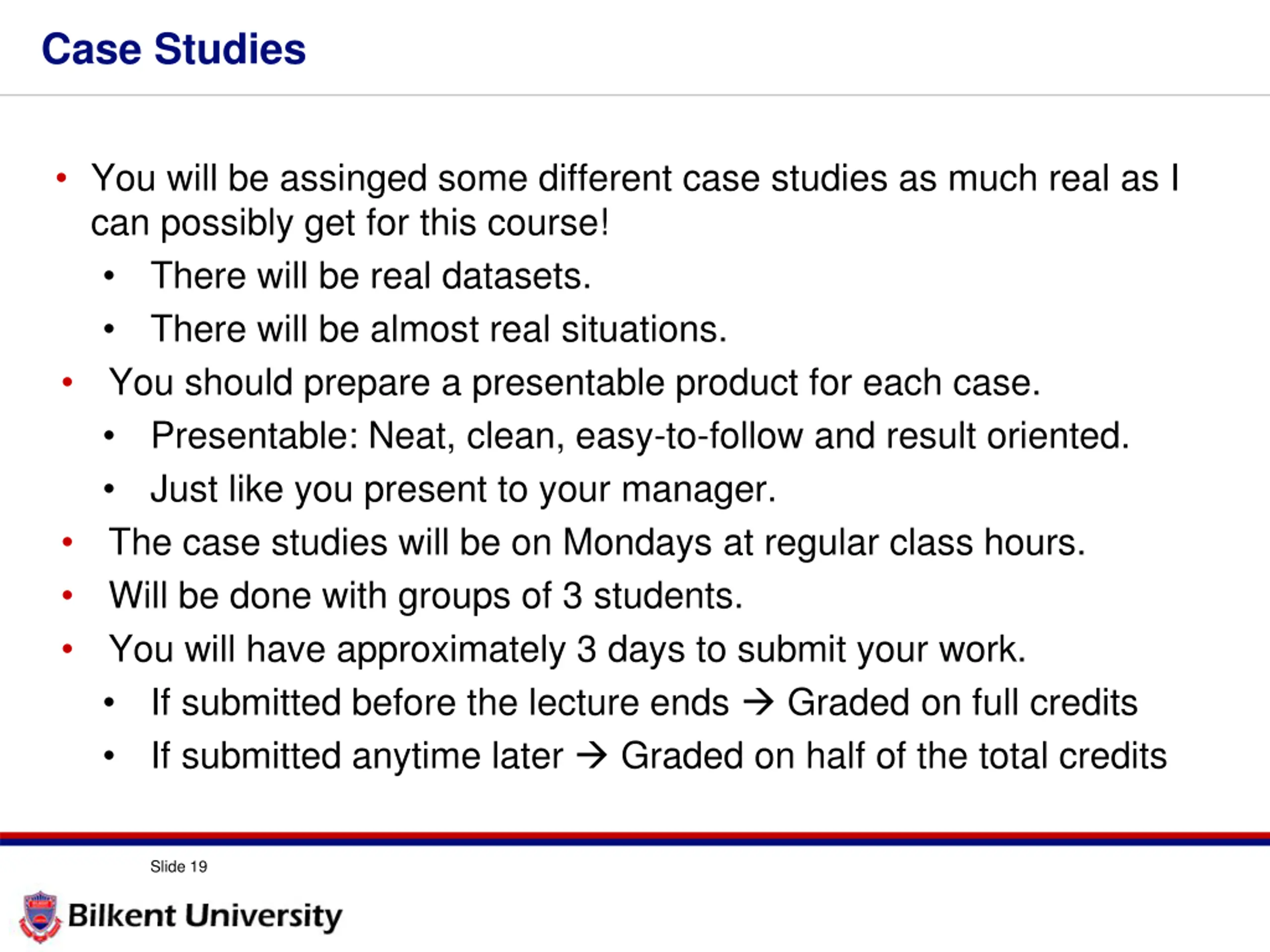Image resolution: width=1270 pixels, height=952 pixels.
Task: Click 'Presentable: Neat, clean, easy-to-follow' line
Action: (x=640, y=436)
